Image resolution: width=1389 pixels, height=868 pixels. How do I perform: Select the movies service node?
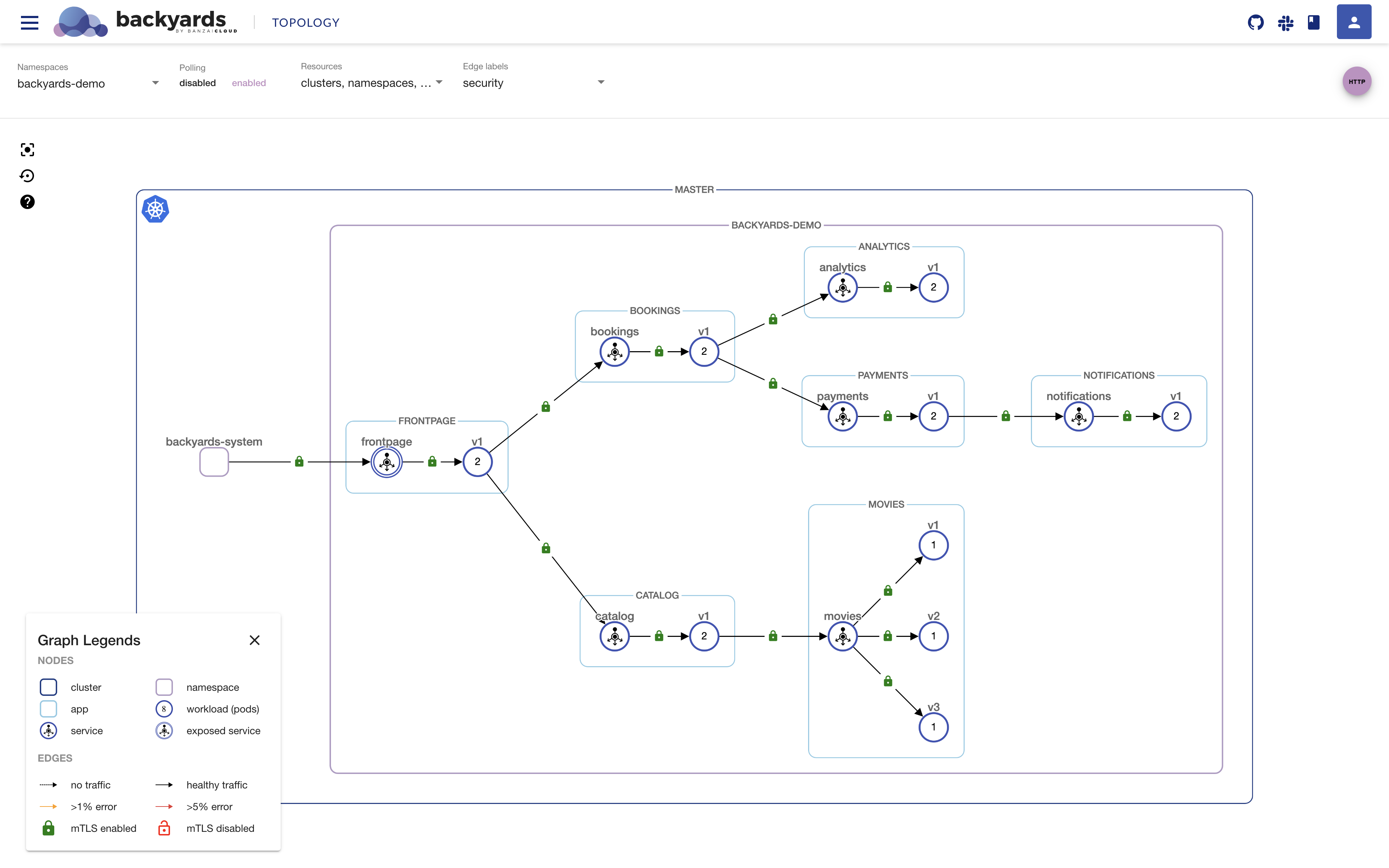pos(842,636)
